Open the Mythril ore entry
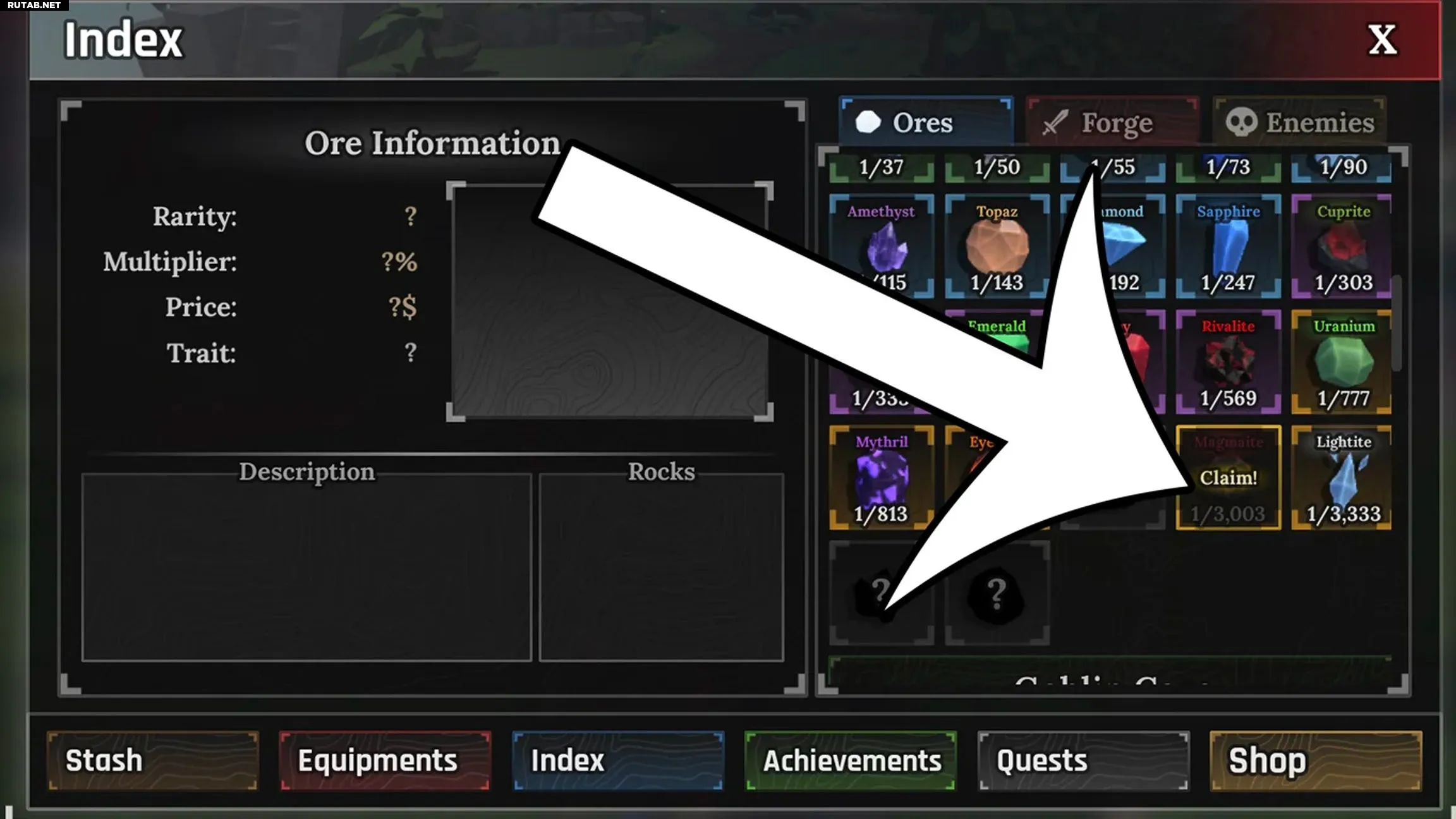Screen dimensions: 1456x819 click(x=881, y=477)
